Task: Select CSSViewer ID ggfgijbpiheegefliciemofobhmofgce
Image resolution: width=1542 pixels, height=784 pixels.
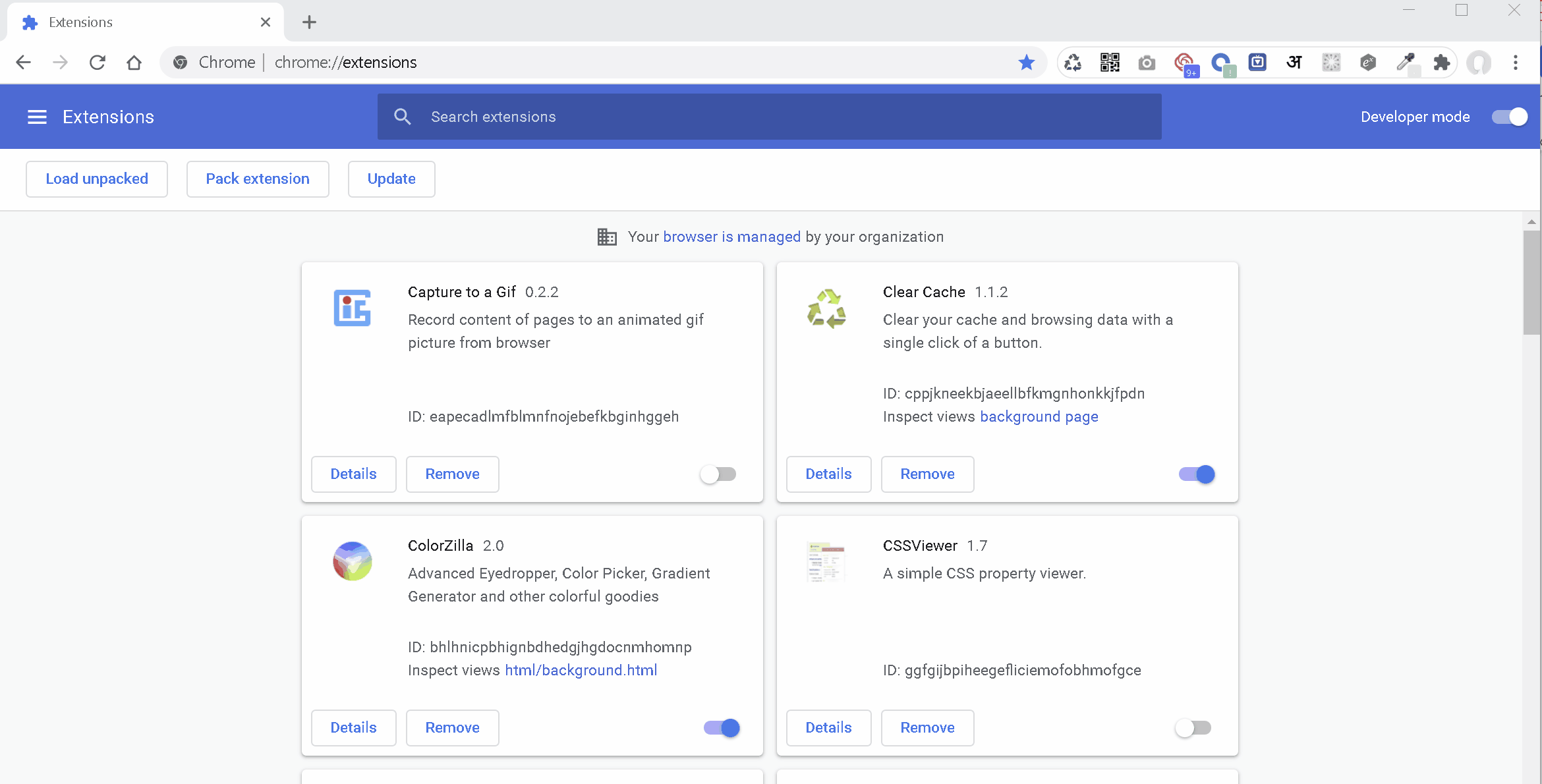Action: (x=1012, y=670)
